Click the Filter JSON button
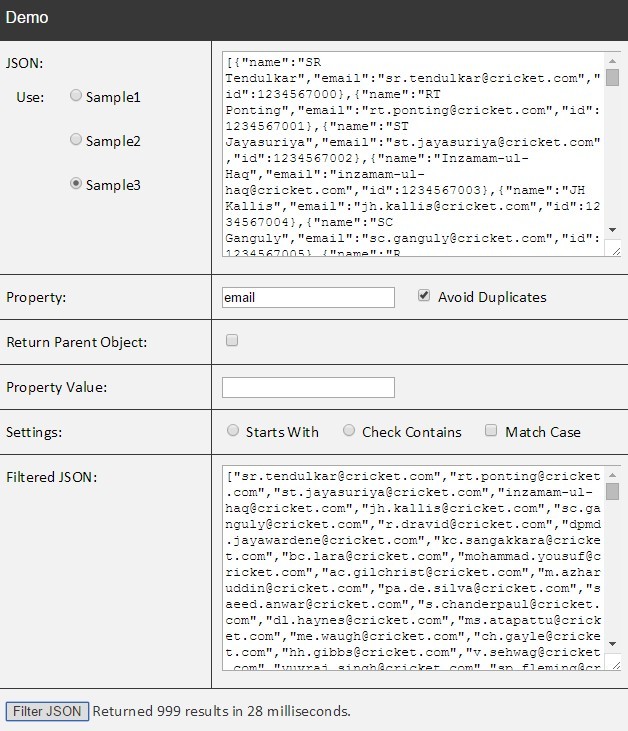Image resolution: width=628 pixels, height=731 pixels. pyautogui.click(x=47, y=711)
